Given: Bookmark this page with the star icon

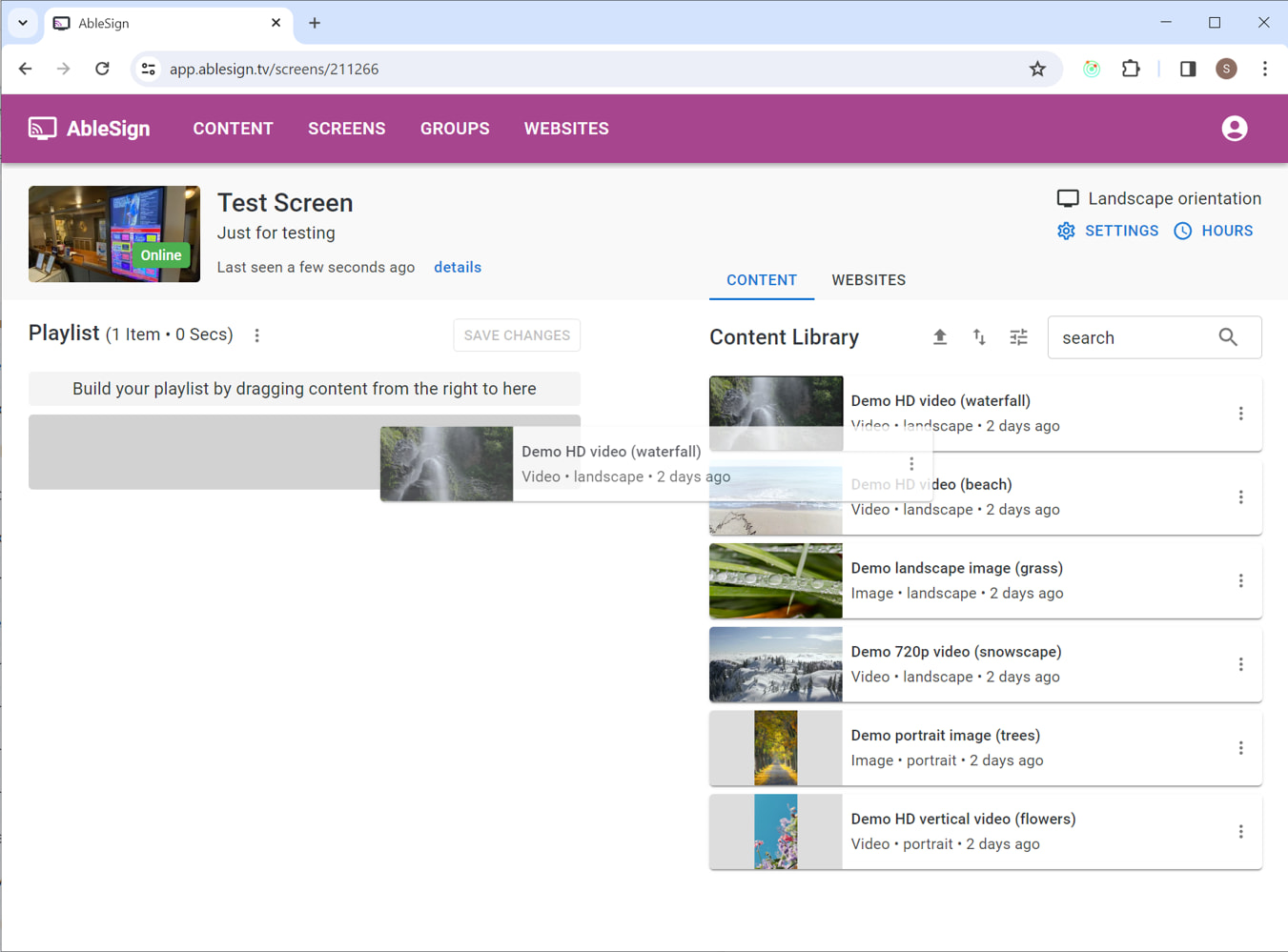Looking at the screenshot, I should tap(1037, 69).
